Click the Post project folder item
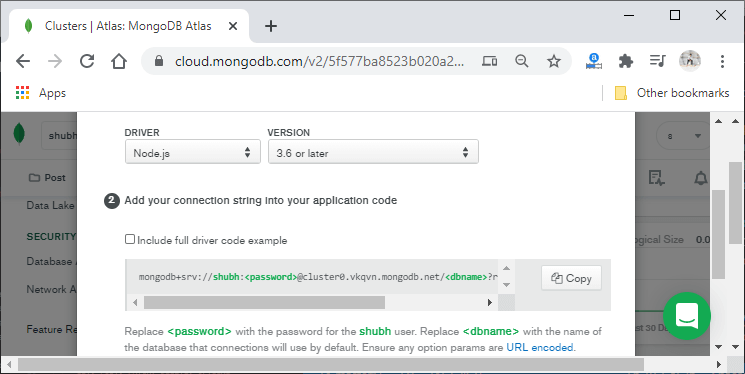This screenshot has height=374, width=745. pyautogui.click(x=48, y=178)
